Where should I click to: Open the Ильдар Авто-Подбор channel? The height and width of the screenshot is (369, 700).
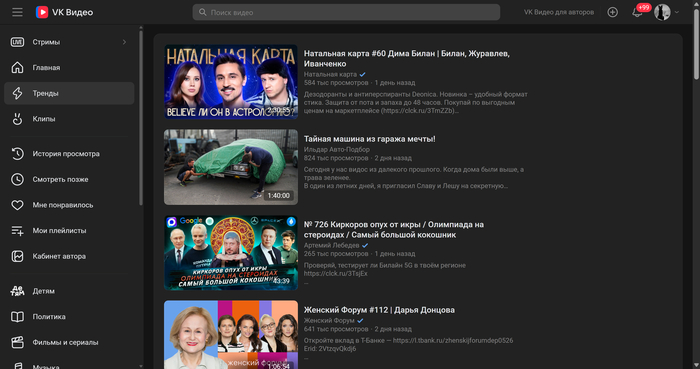[x=337, y=149]
